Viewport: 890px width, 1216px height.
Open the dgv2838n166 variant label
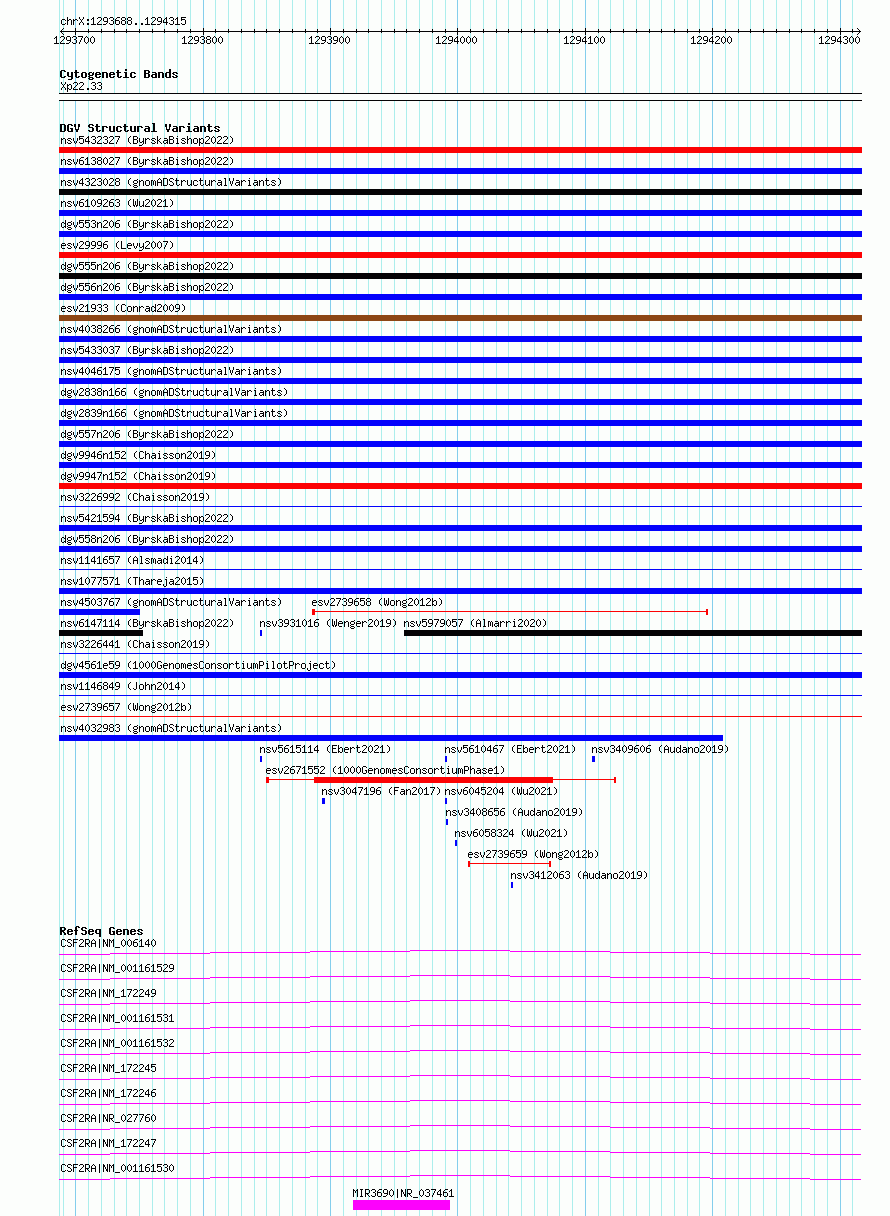coord(174,392)
